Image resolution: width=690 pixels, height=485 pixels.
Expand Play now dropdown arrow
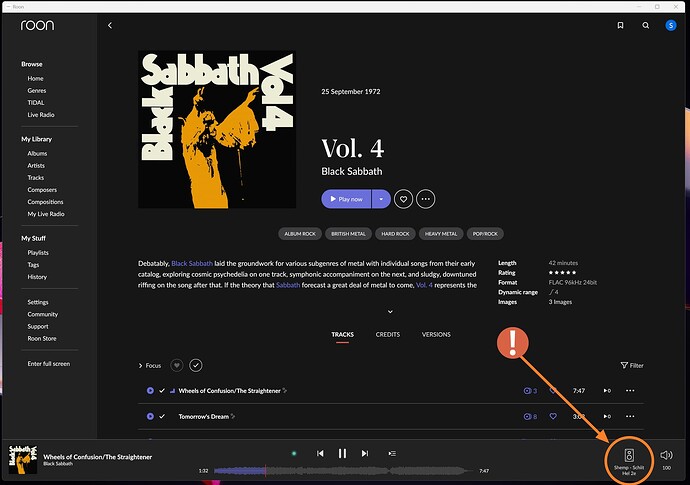tap(381, 199)
